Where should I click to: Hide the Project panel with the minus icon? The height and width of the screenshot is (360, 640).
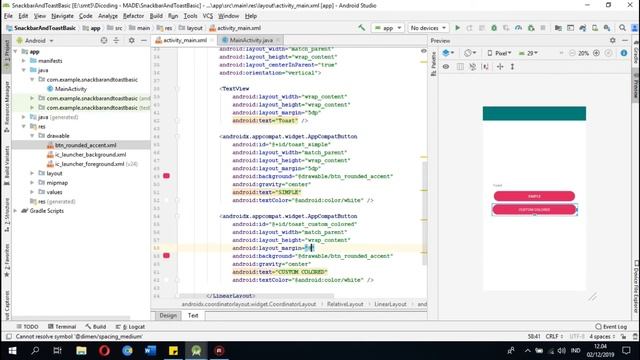click(x=144, y=40)
